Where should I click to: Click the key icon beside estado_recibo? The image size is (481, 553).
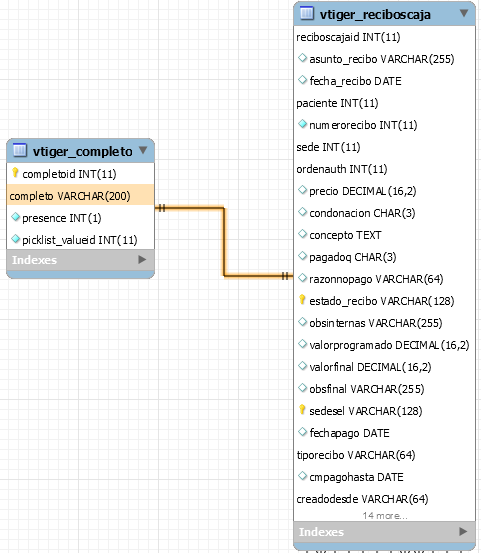302,300
